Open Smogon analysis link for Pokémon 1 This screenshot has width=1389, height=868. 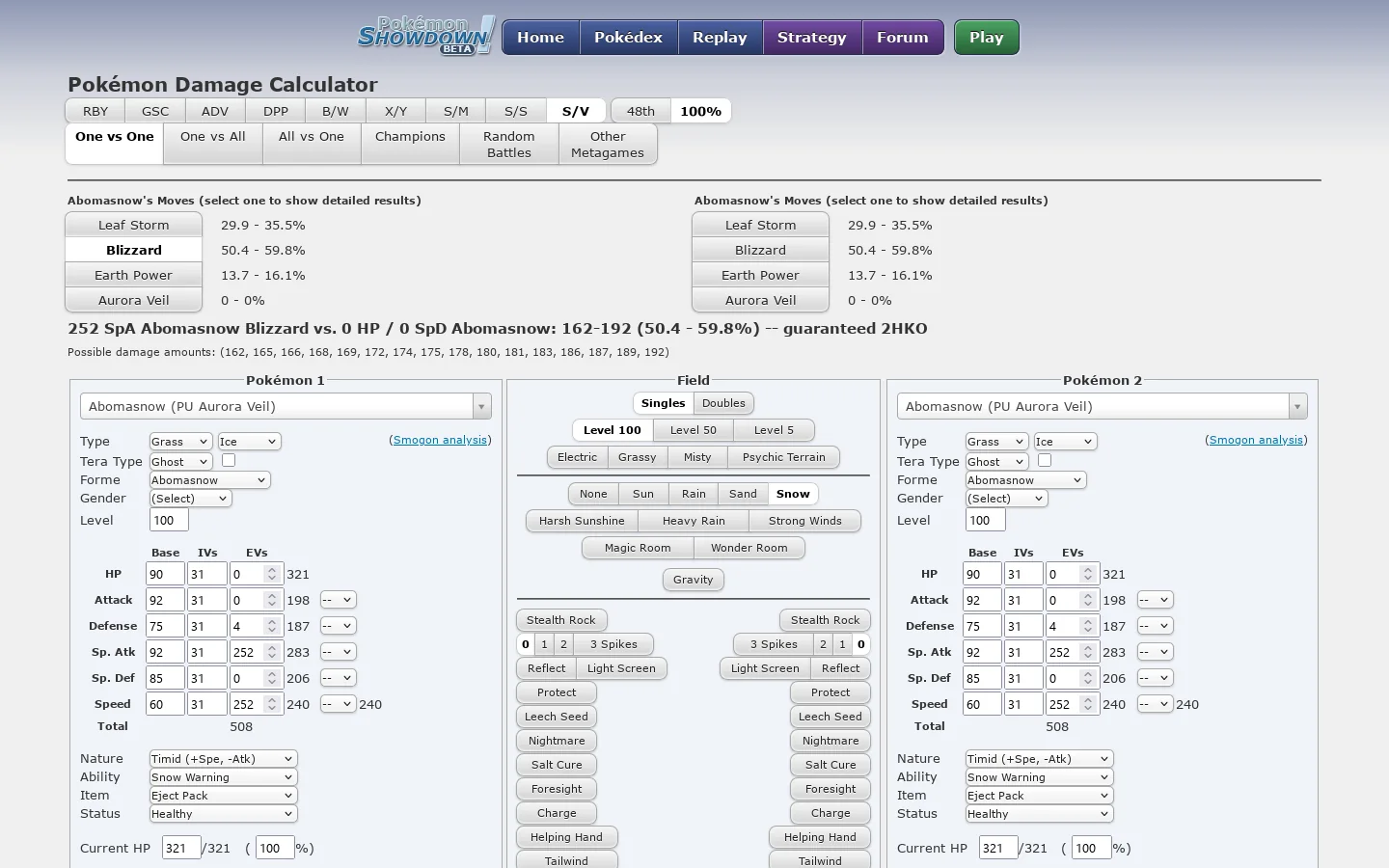(x=441, y=440)
